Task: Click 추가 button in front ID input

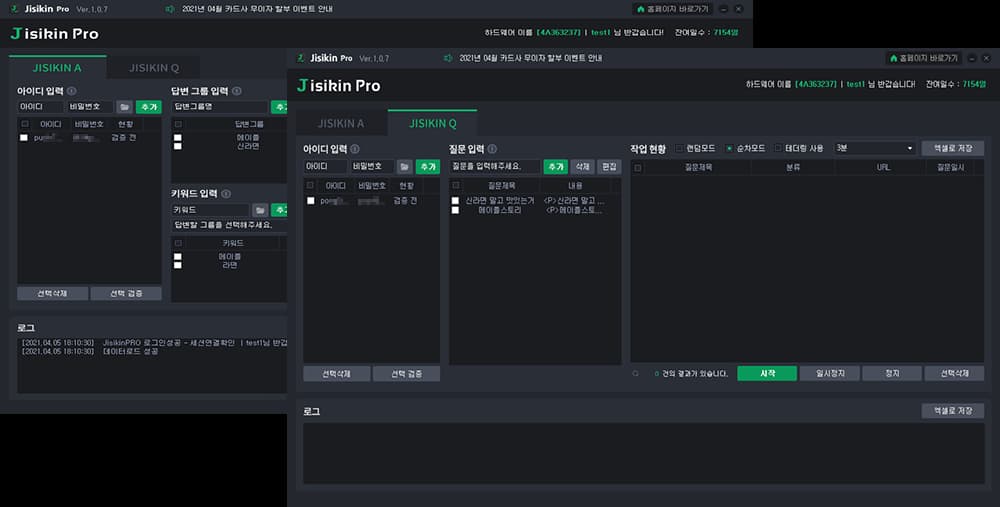Action: click(x=428, y=166)
